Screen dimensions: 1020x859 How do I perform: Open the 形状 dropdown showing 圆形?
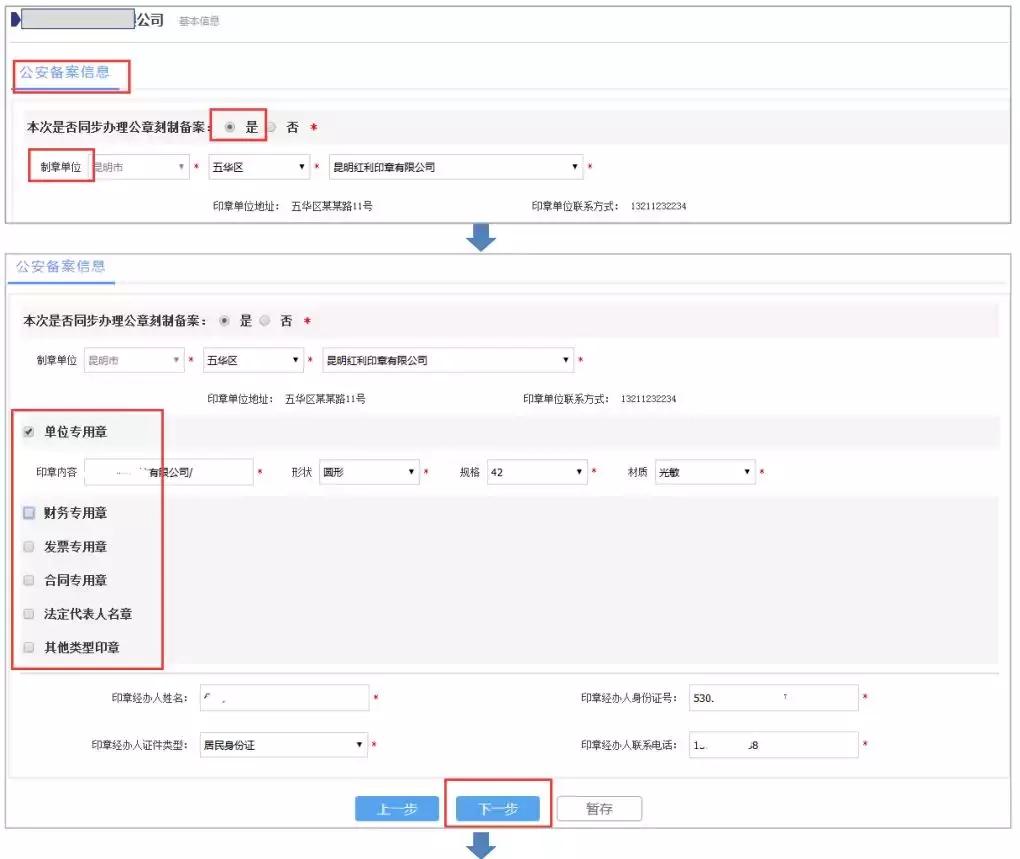tap(369, 472)
